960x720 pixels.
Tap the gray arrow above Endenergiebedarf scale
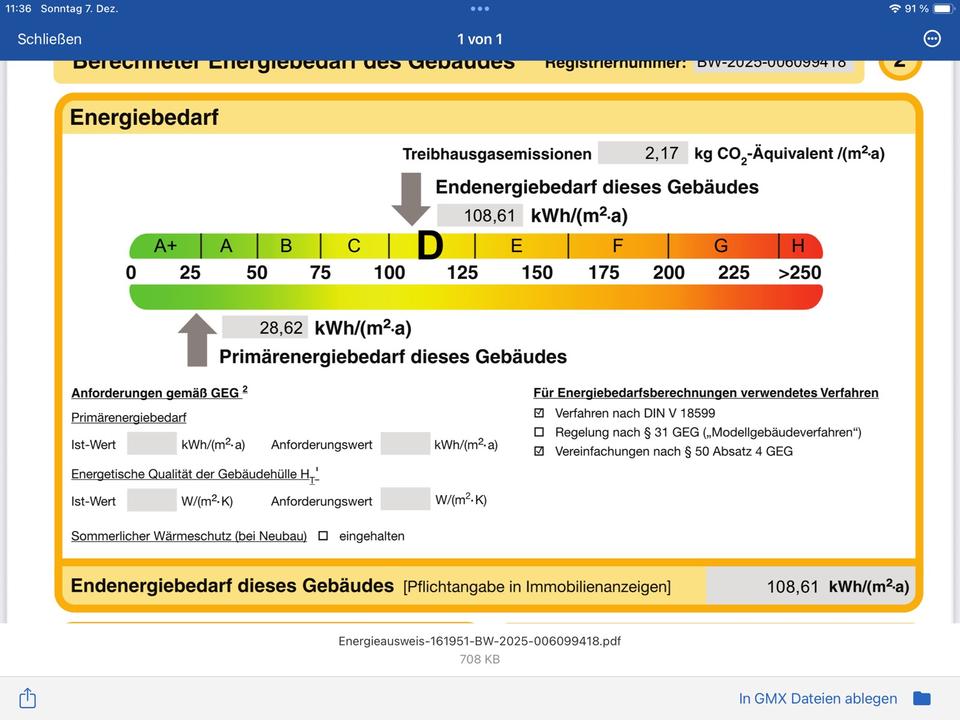410,198
